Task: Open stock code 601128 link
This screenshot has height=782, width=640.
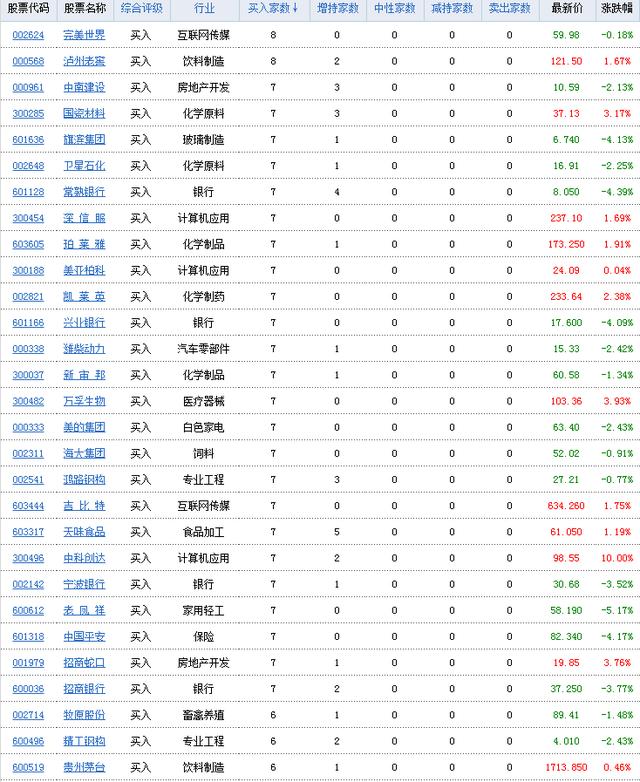Action: [x=28, y=192]
